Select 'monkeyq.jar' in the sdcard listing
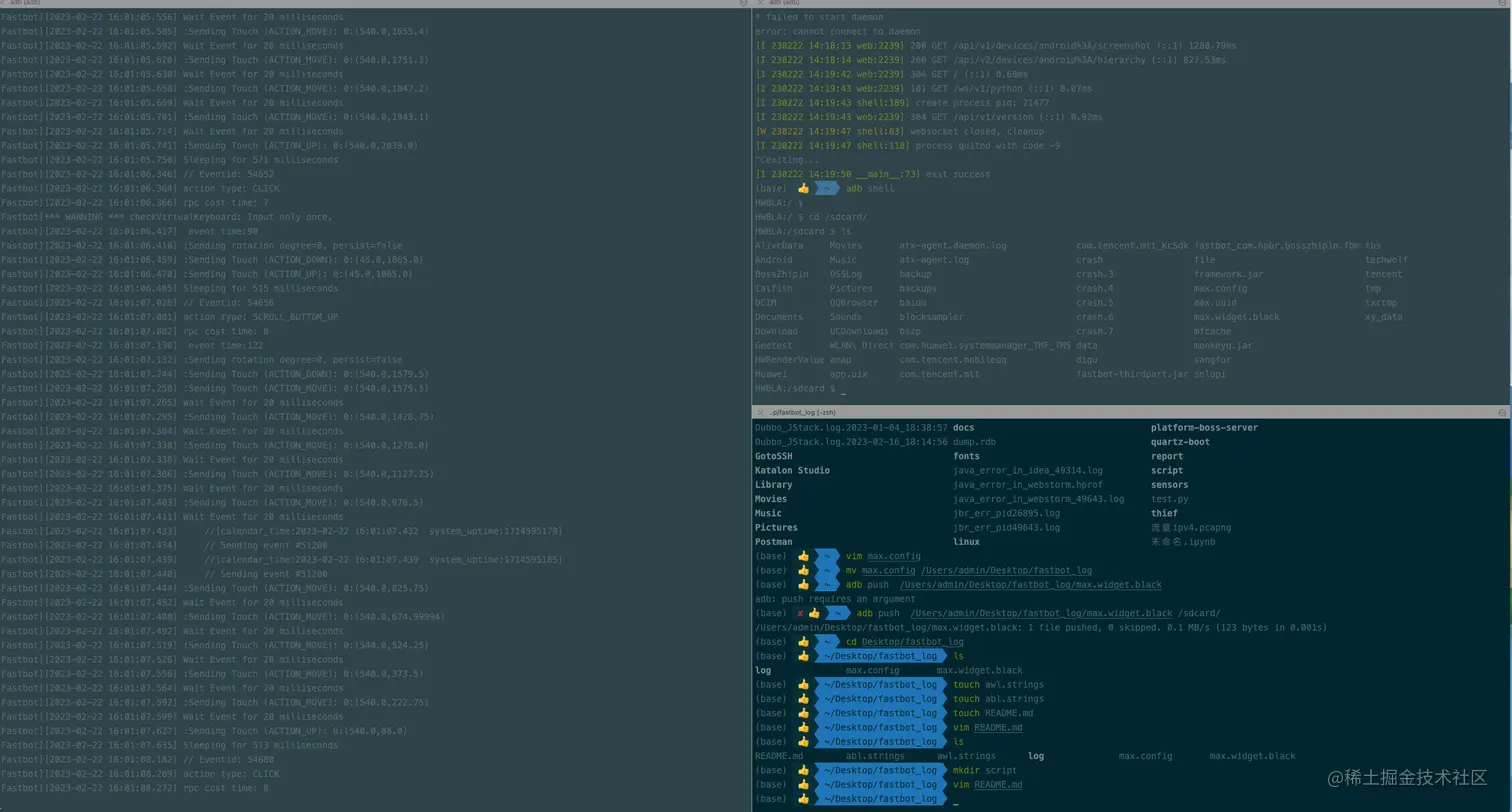 pyautogui.click(x=1223, y=346)
